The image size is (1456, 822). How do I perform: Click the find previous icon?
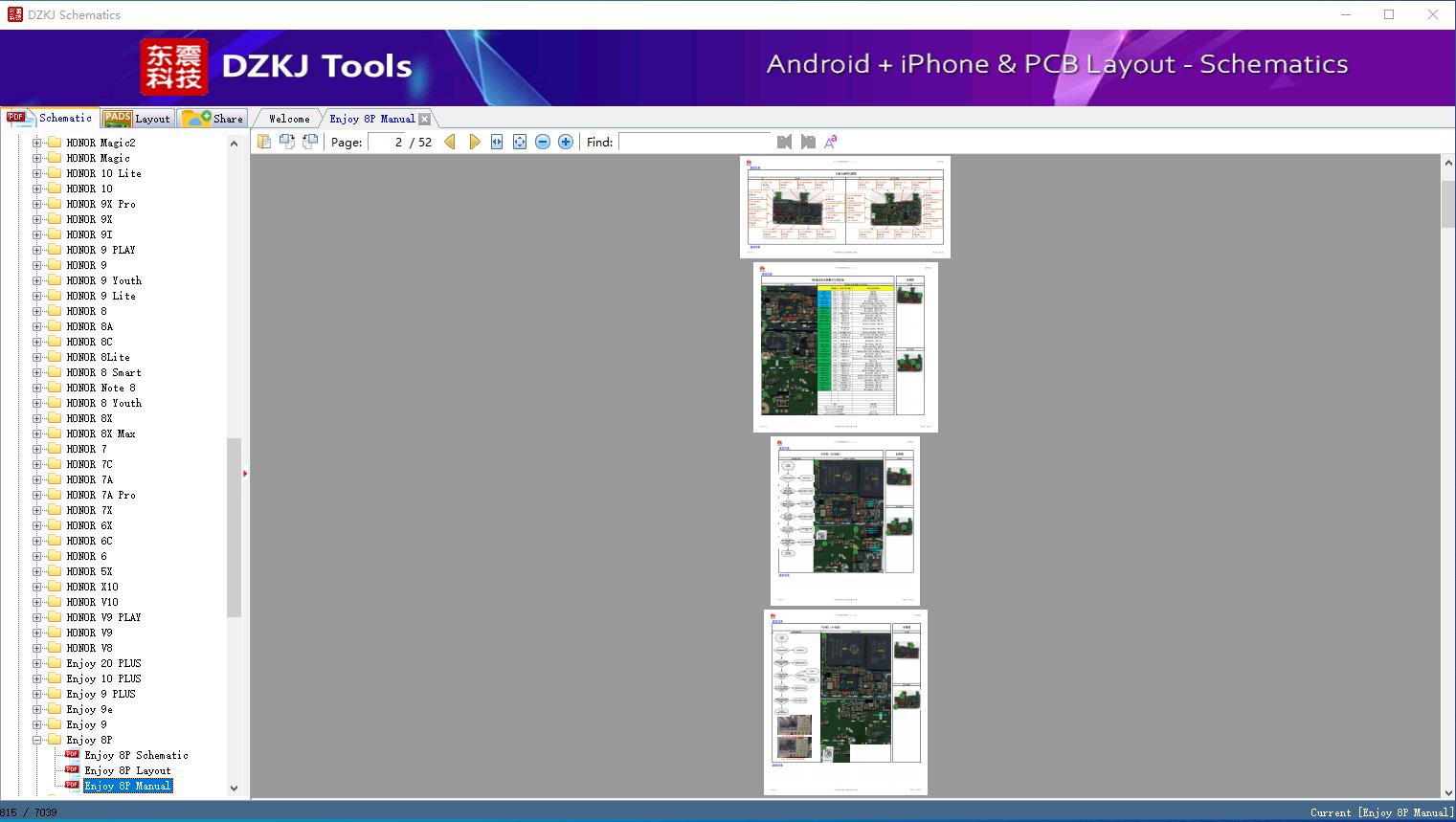pyautogui.click(x=784, y=142)
